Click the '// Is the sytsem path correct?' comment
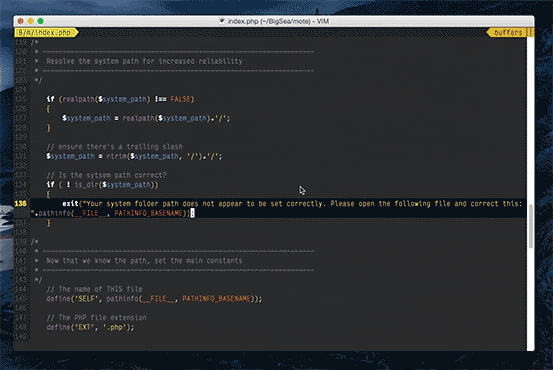Viewport: 553px width, 370px height. tap(107, 175)
